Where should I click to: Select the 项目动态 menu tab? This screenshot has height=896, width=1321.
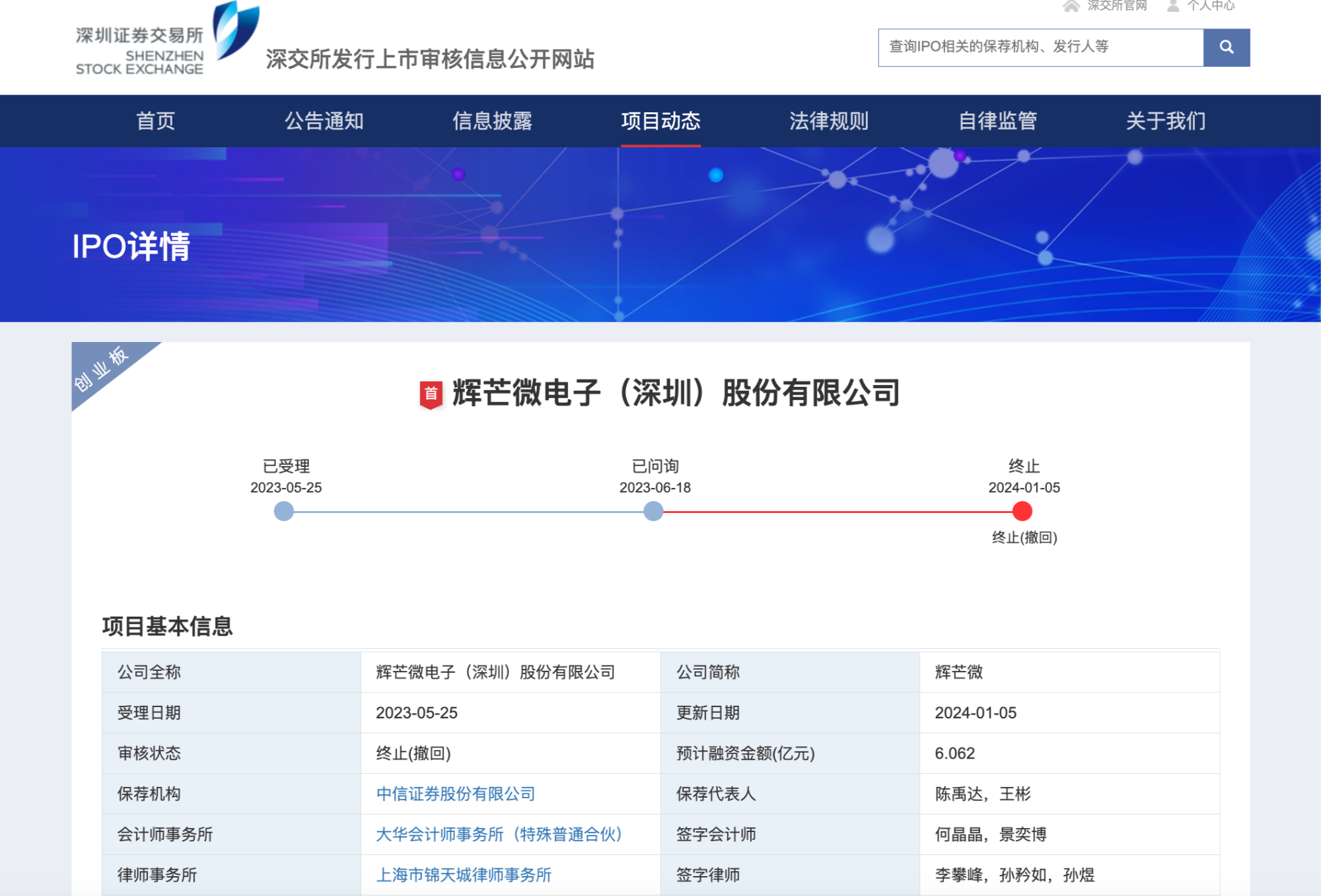pos(660,121)
